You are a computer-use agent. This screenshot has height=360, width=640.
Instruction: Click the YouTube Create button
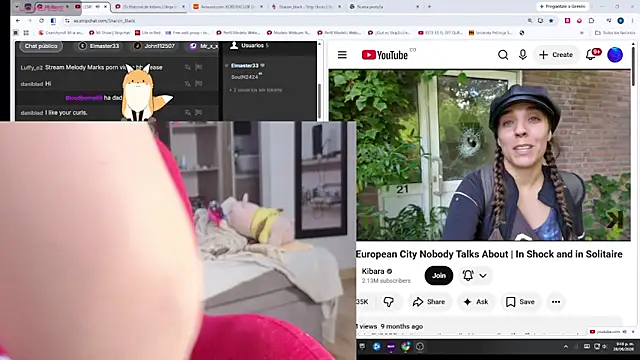pos(556,55)
